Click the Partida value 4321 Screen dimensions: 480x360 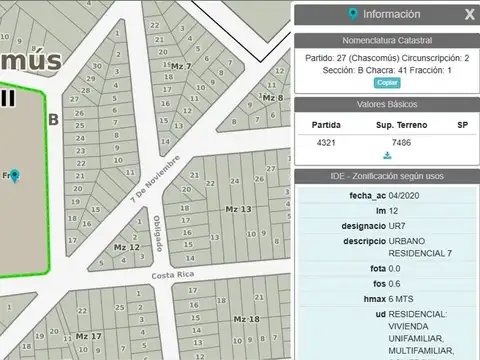pyautogui.click(x=326, y=143)
